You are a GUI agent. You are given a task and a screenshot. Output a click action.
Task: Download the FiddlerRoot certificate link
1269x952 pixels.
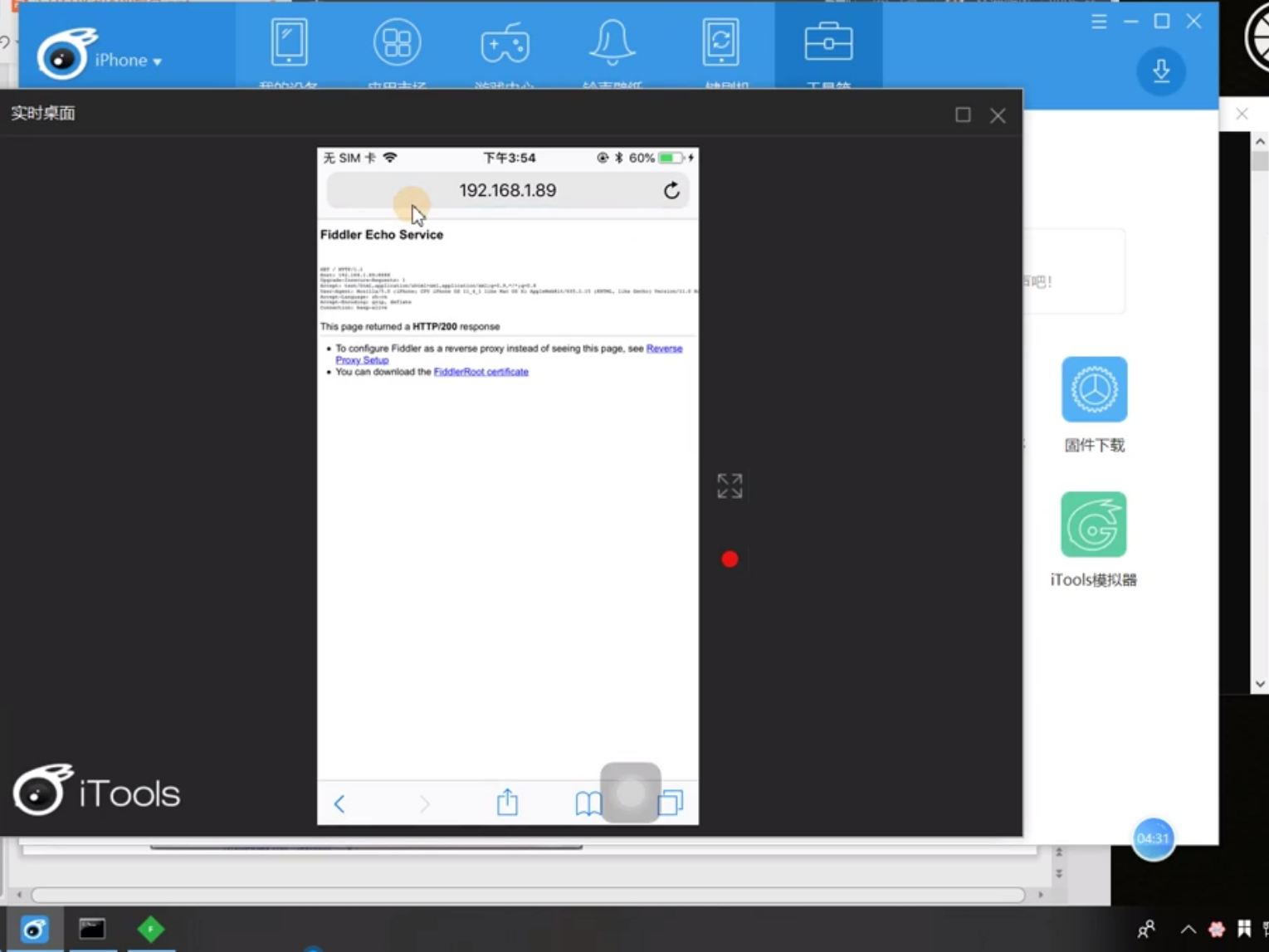(x=481, y=372)
